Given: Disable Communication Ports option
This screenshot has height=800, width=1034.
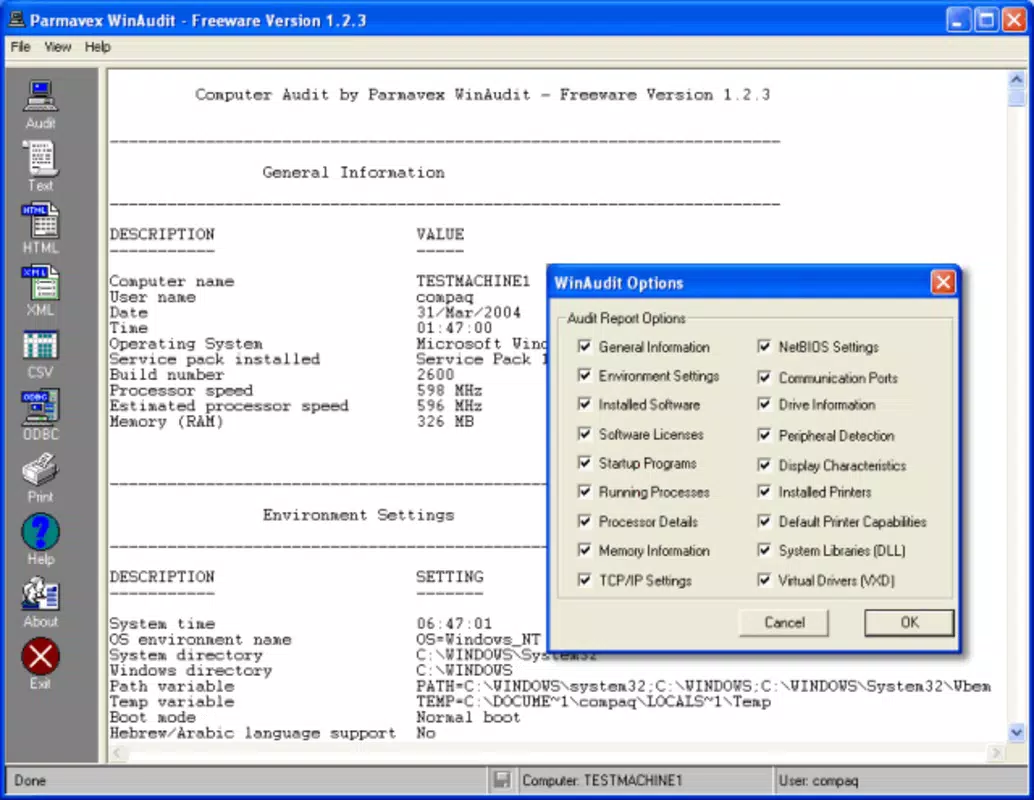Looking at the screenshot, I should pos(764,377).
